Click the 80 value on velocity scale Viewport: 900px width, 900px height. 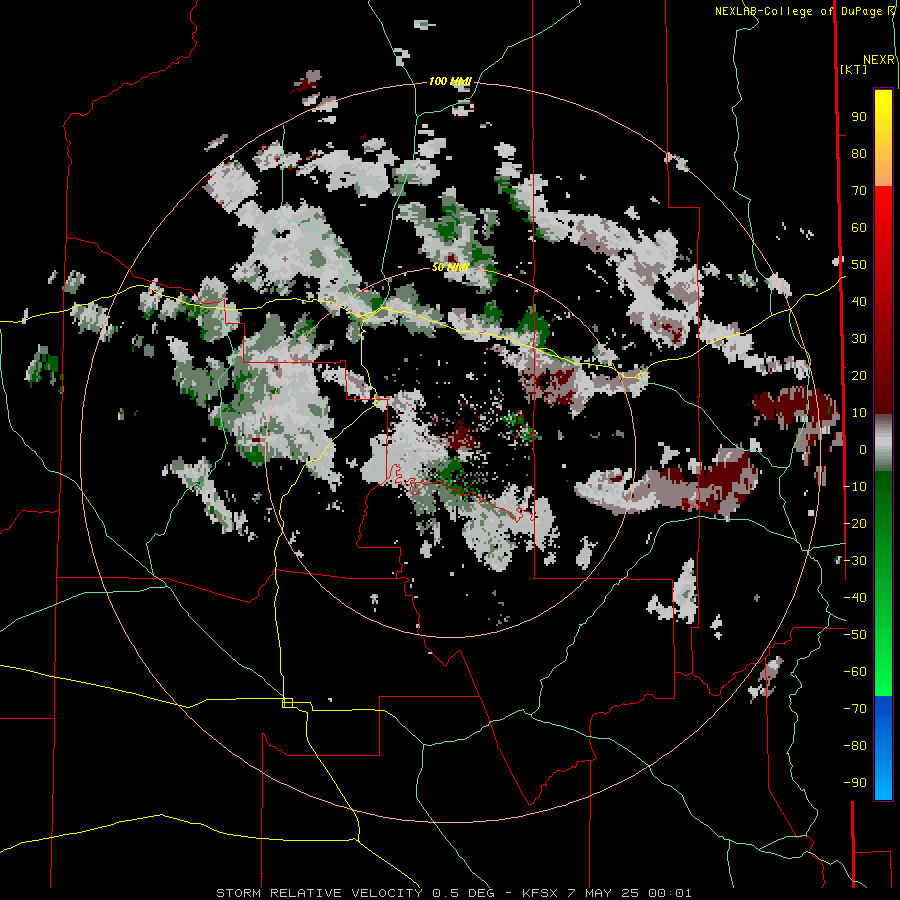pos(859,154)
